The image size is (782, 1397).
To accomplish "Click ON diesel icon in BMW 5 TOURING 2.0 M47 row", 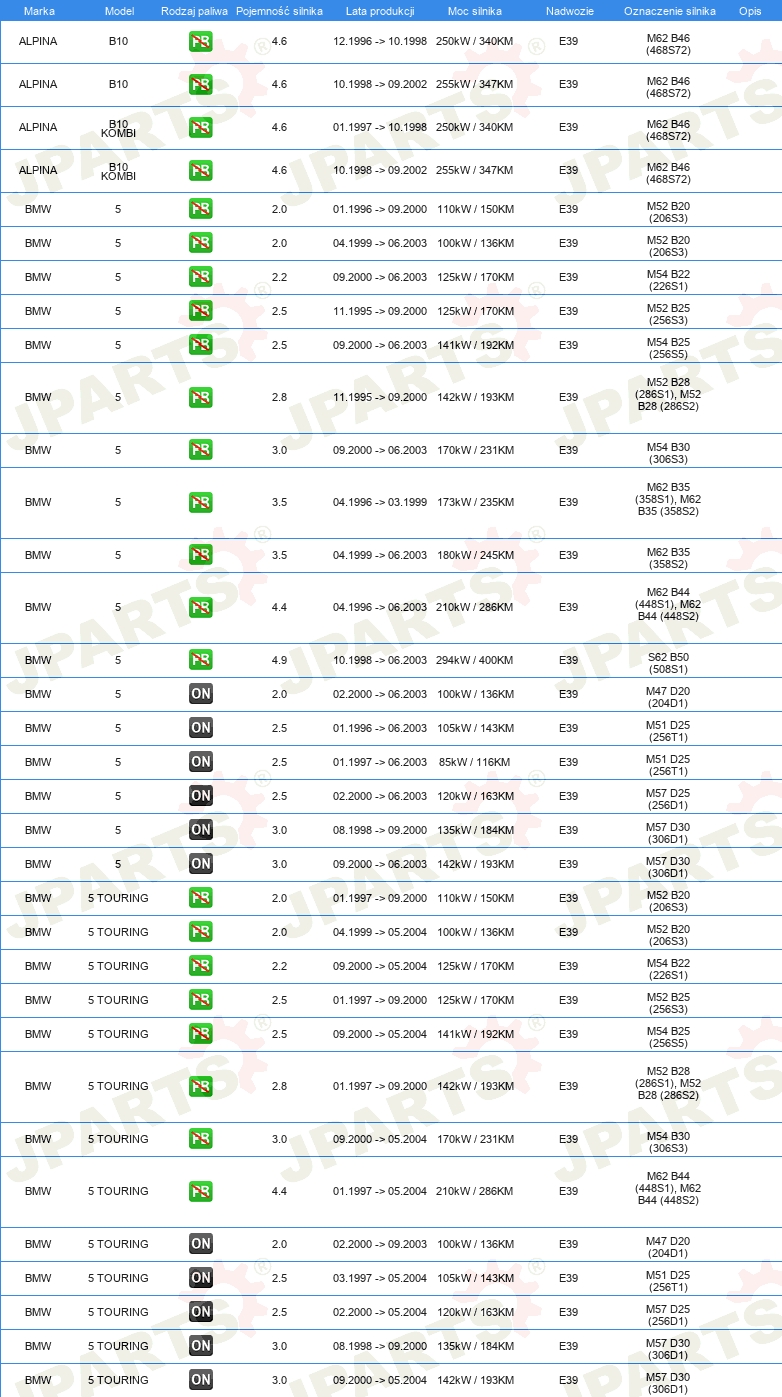I will [200, 1244].
